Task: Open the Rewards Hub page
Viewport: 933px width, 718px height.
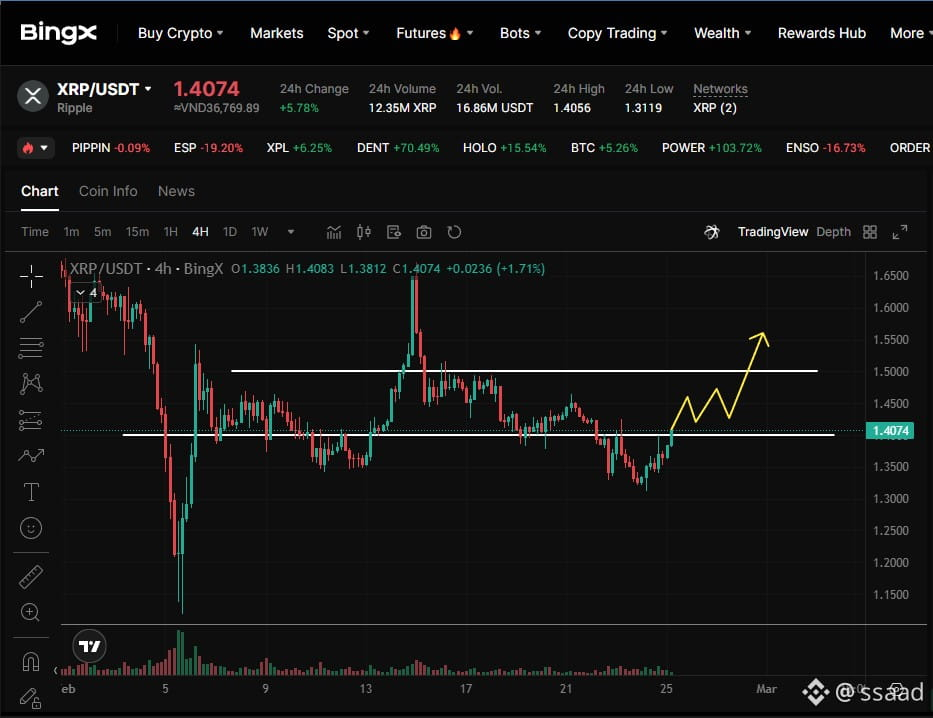Action: 822,33
